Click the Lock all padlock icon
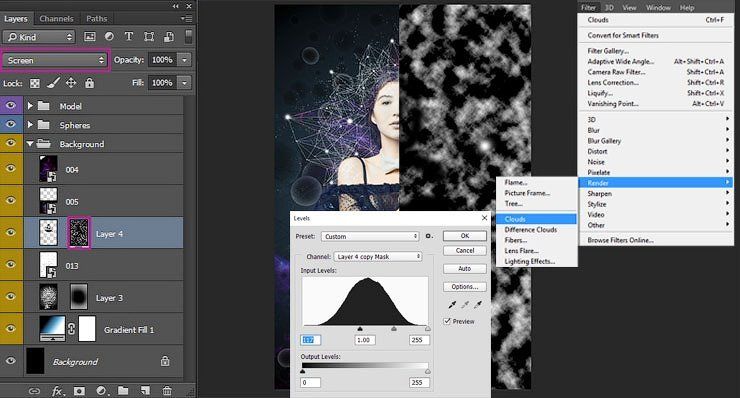Image resolution: width=740 pixels, height=398 pixels. coord(89,83)
